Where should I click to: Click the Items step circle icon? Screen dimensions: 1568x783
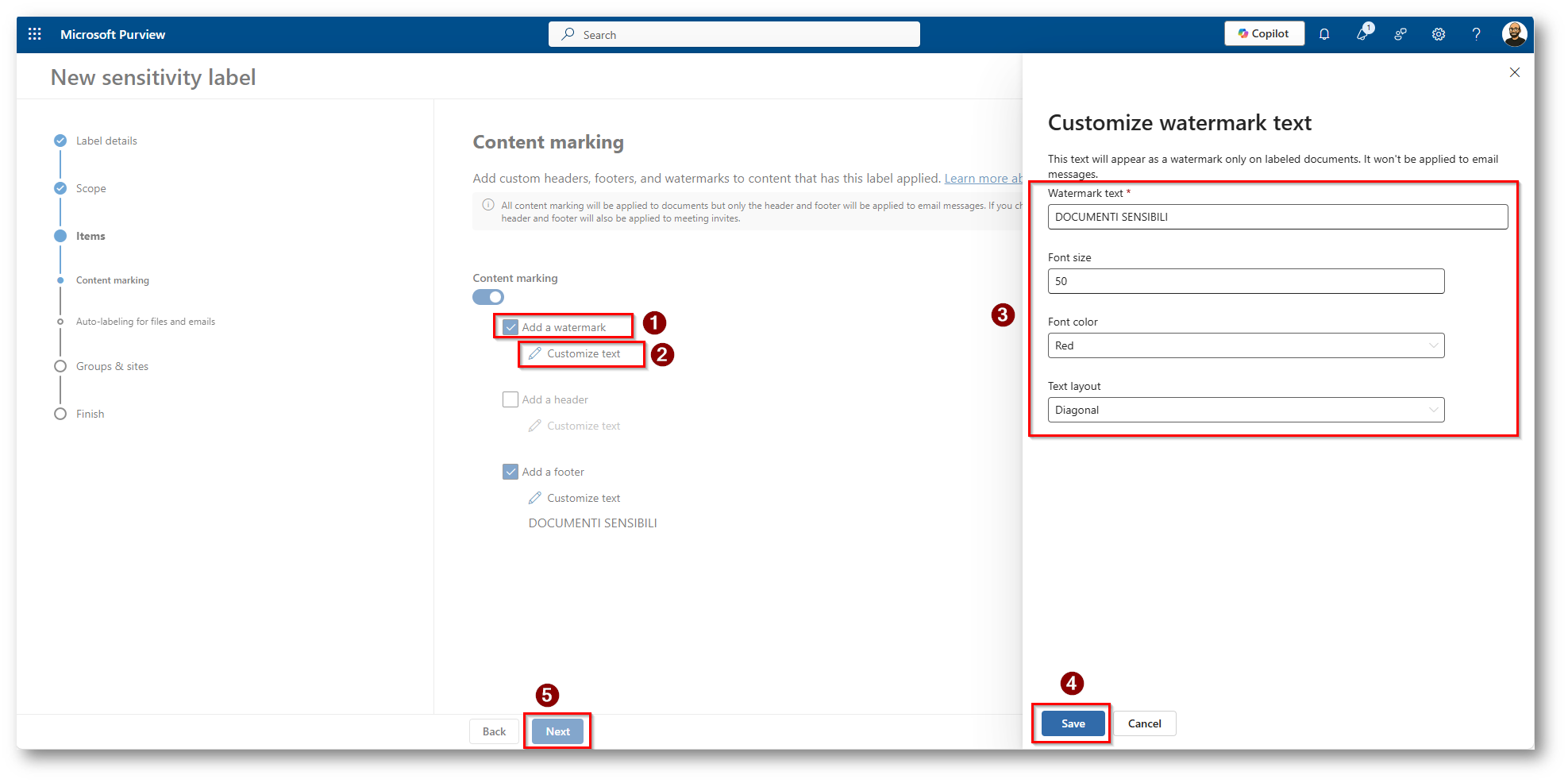[x=60, y=236]
